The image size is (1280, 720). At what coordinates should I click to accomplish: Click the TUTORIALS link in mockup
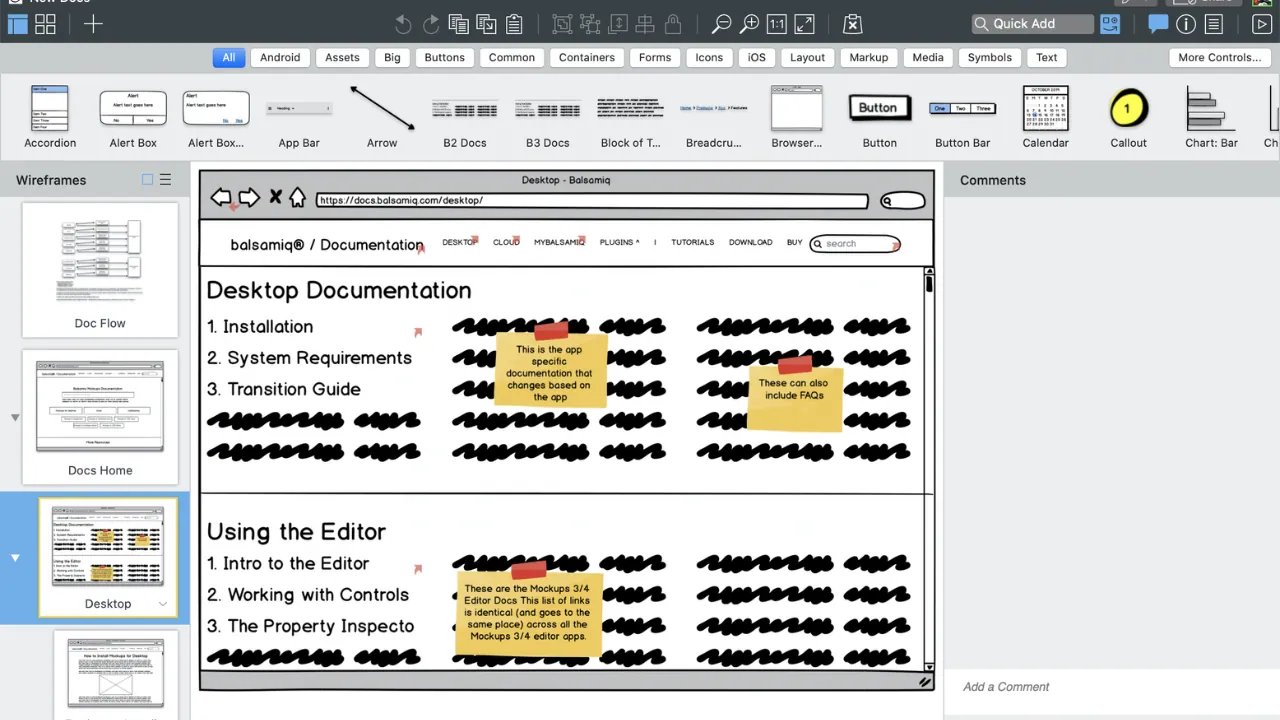[x=693, y=242]
